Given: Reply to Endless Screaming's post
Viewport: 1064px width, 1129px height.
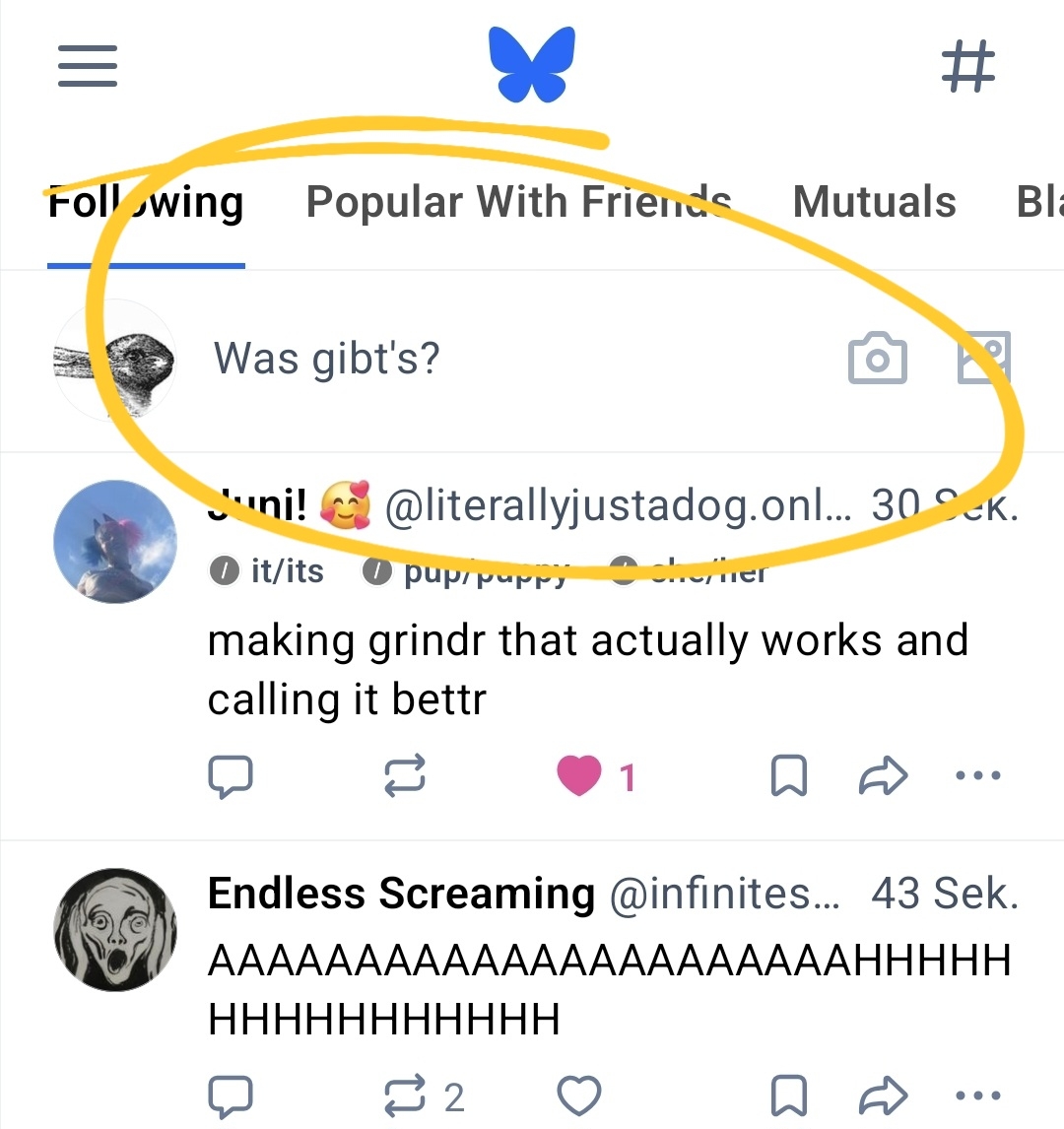Looking at the screenshot, I should (231, 1096).
